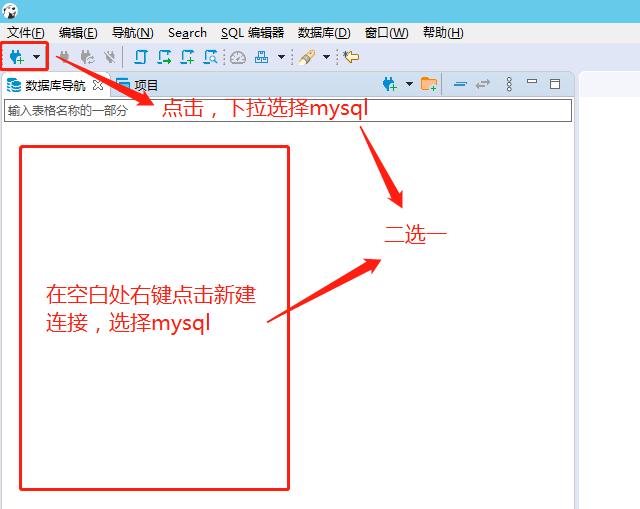The image size is (640, 509).
Task: Click the SQL script icon with magnifier
Action: click(x=211, y=57)
